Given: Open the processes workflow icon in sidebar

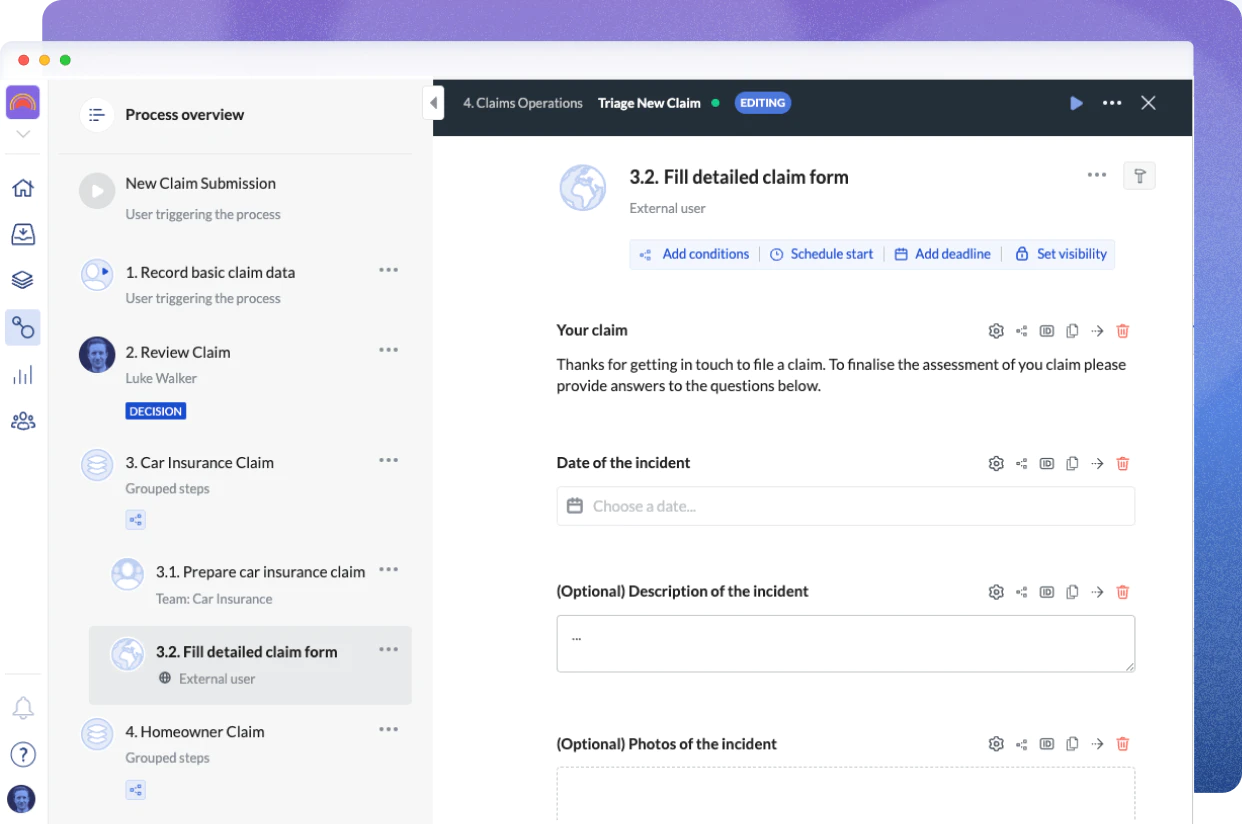Looking at the screenshot, I should click(22, 327).
